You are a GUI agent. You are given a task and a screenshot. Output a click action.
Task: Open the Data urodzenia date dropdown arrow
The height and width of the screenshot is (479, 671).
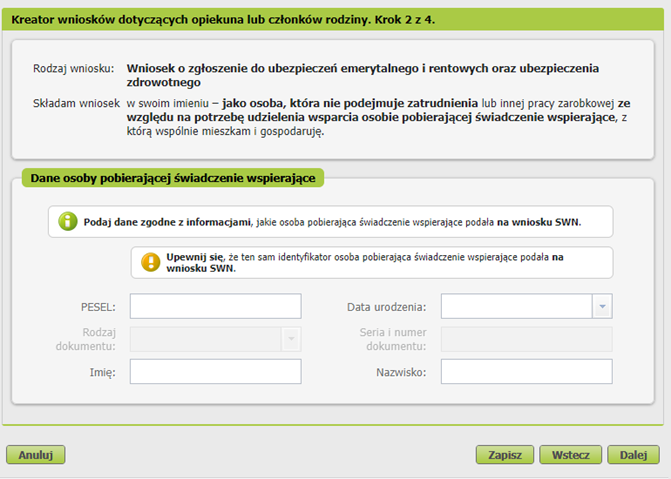[603, 306]
